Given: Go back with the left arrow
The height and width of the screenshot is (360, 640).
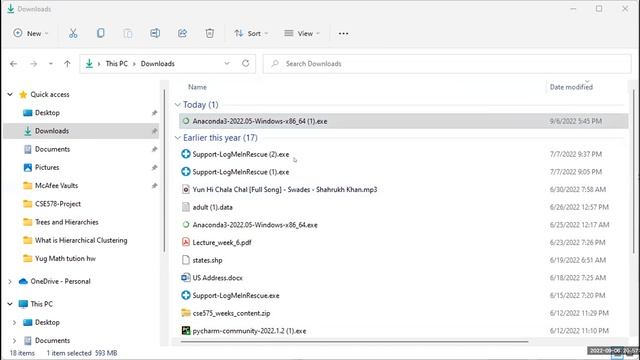Looking at the screenshot, I should click(13, 64).
